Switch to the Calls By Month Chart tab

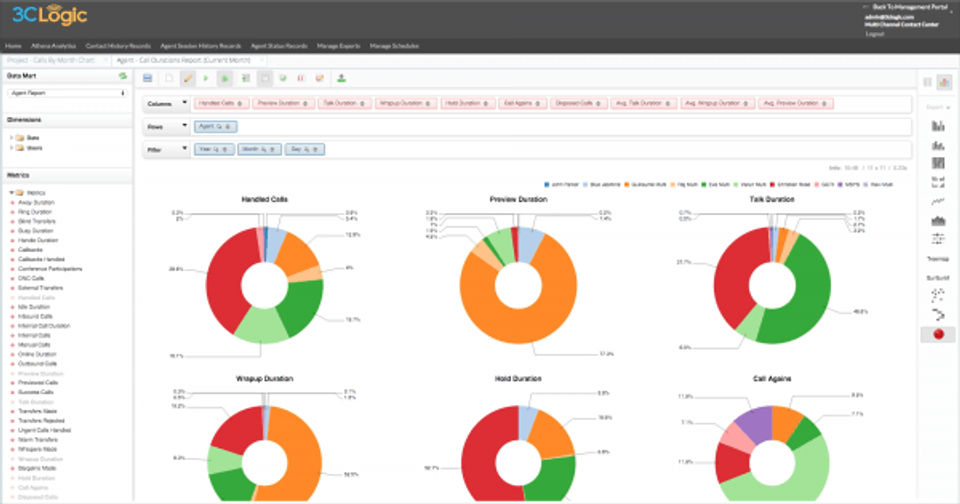tap(51, 60)
